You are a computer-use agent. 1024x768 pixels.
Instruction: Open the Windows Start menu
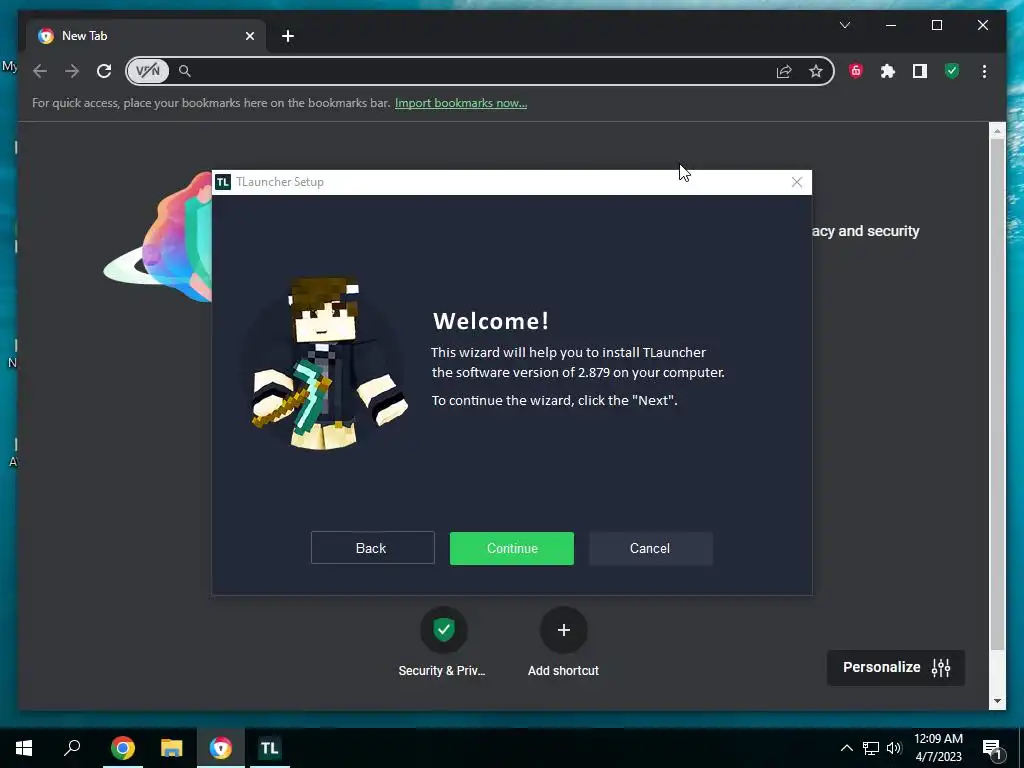(24, 748)
